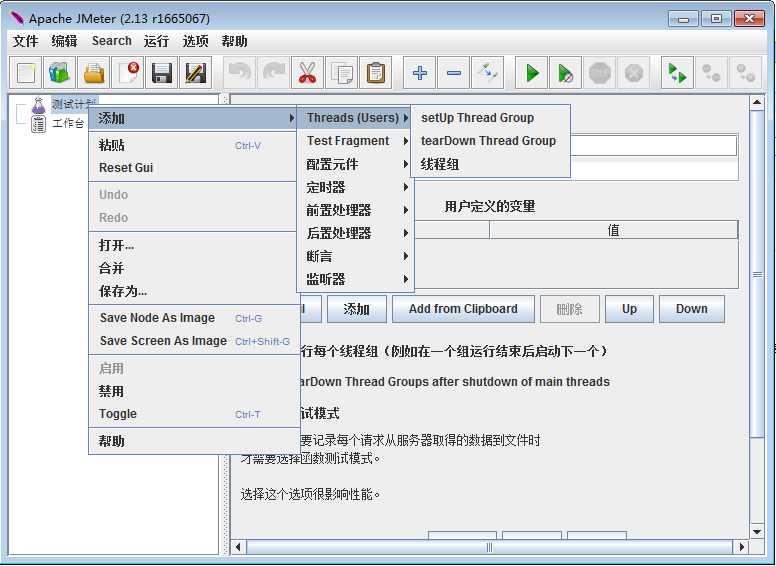
Task: Click the Save floppy disk icon
Action: (162, 73)
